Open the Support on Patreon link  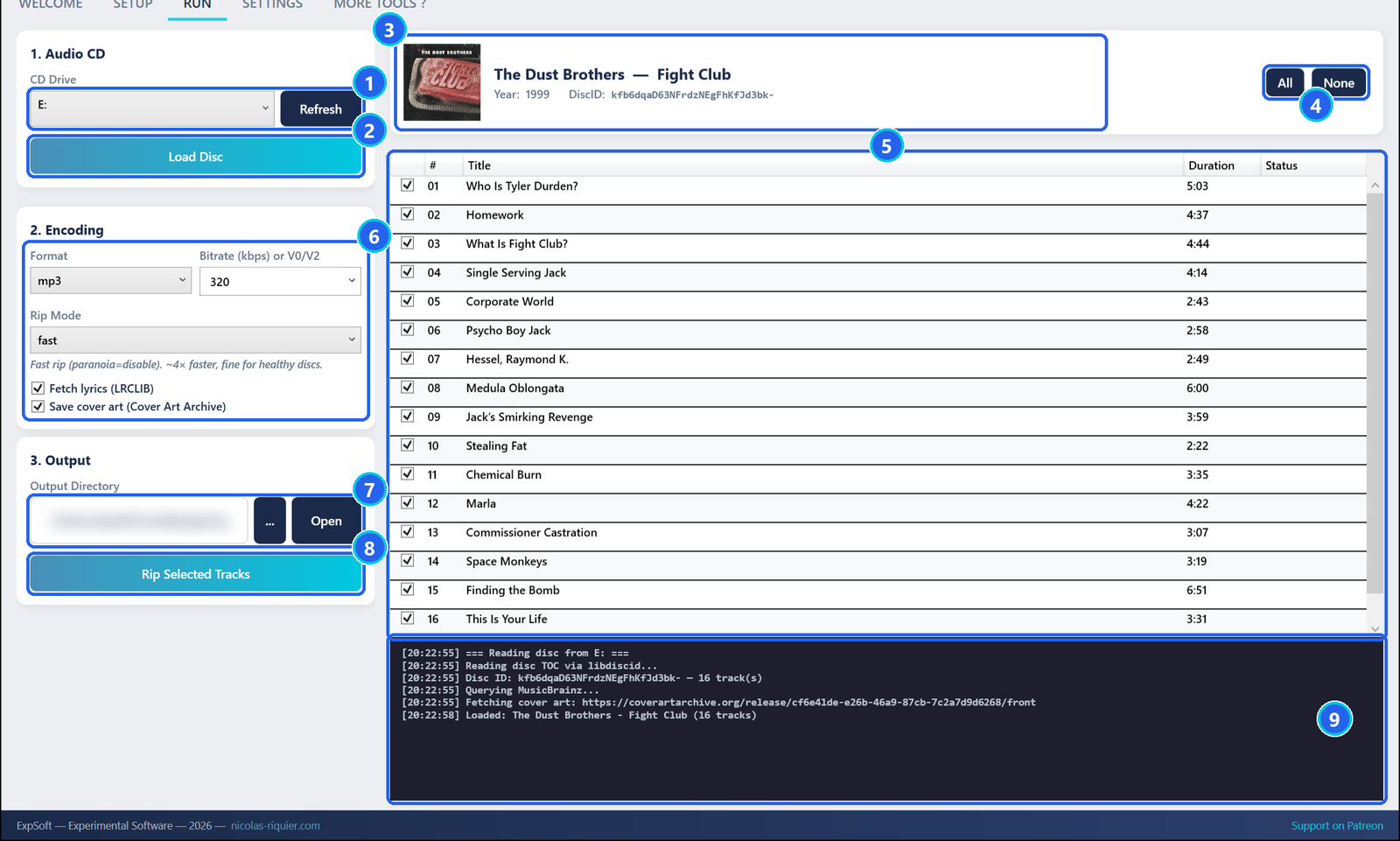(1337, 825)
